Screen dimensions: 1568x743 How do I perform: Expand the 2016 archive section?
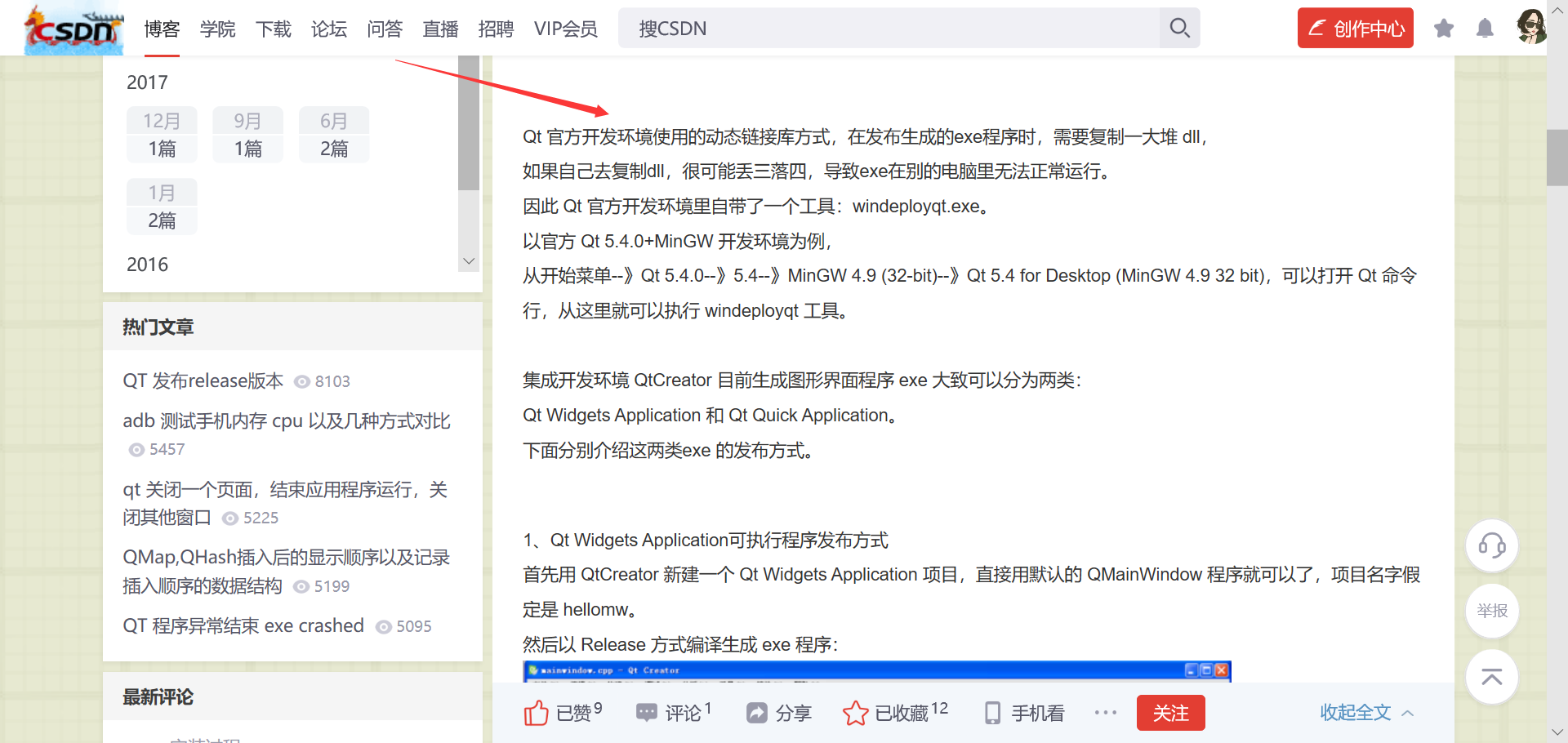[x=148, y=264]
